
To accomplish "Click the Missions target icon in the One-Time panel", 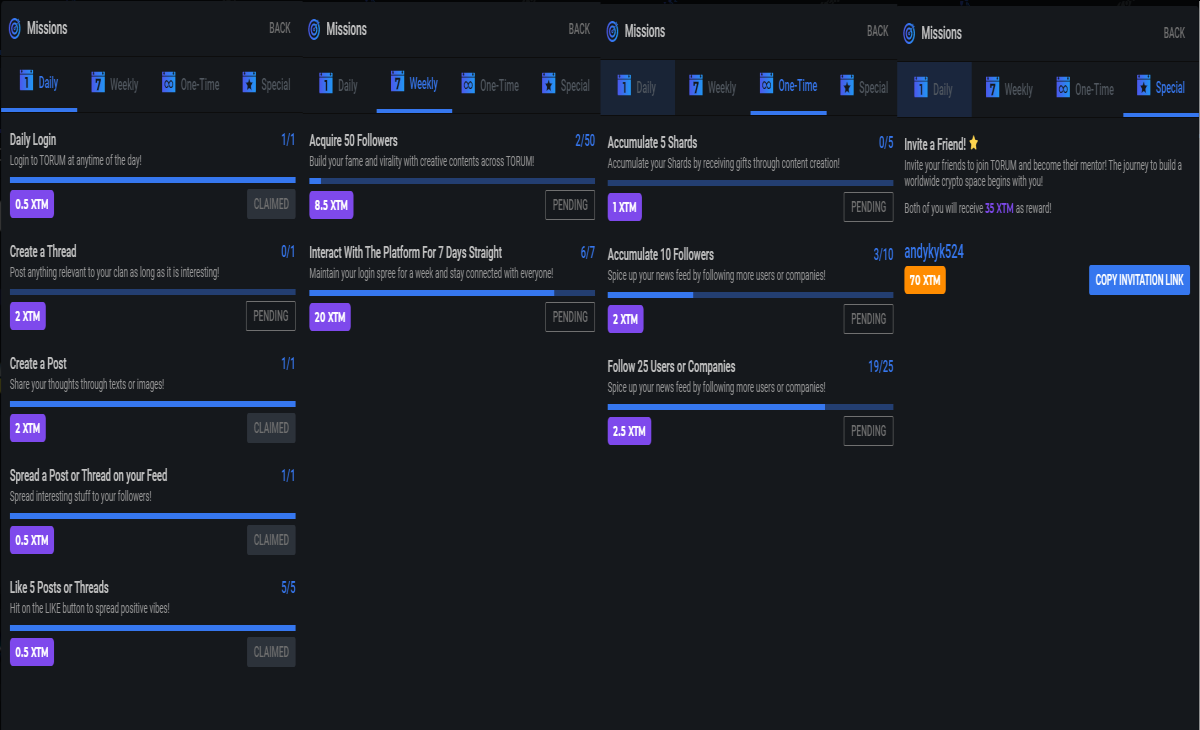I will 612,31.
